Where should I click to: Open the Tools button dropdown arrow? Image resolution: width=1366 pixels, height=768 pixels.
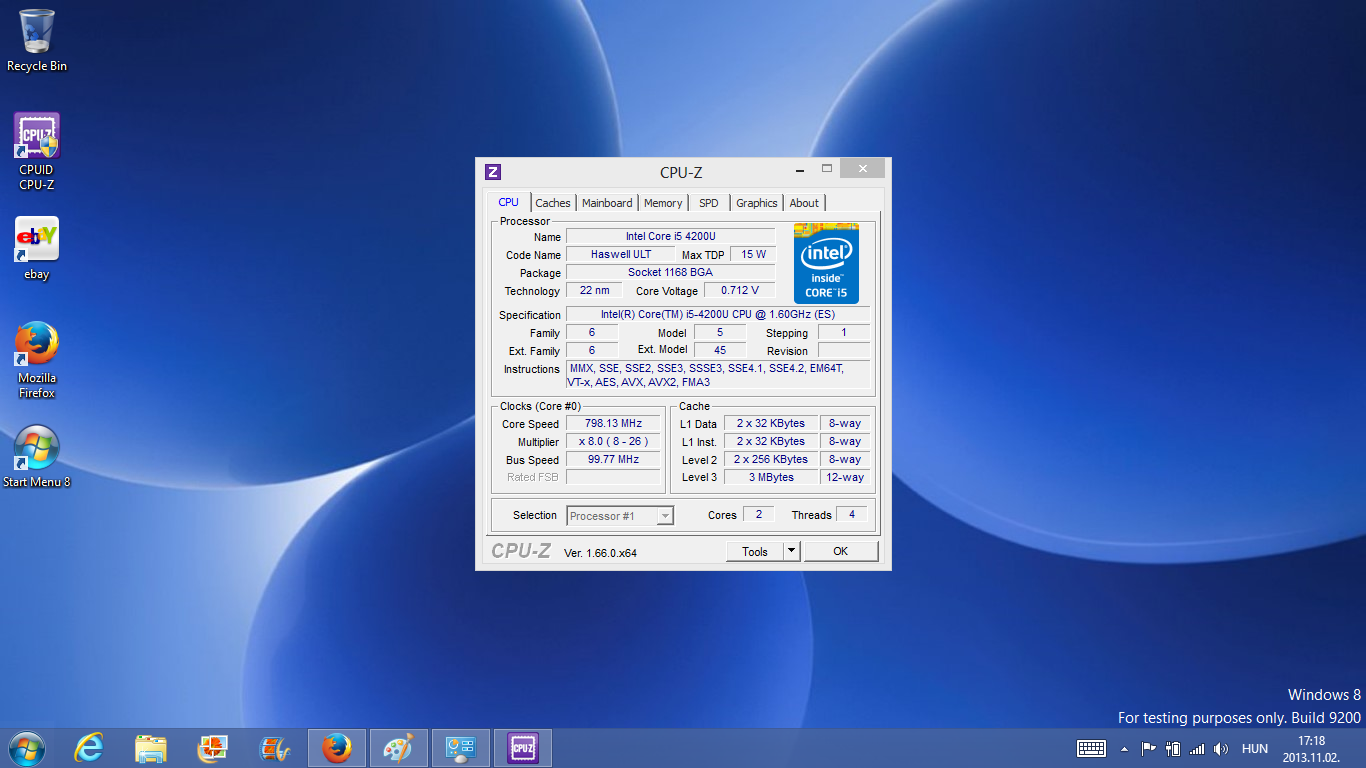tap(791, 551)
